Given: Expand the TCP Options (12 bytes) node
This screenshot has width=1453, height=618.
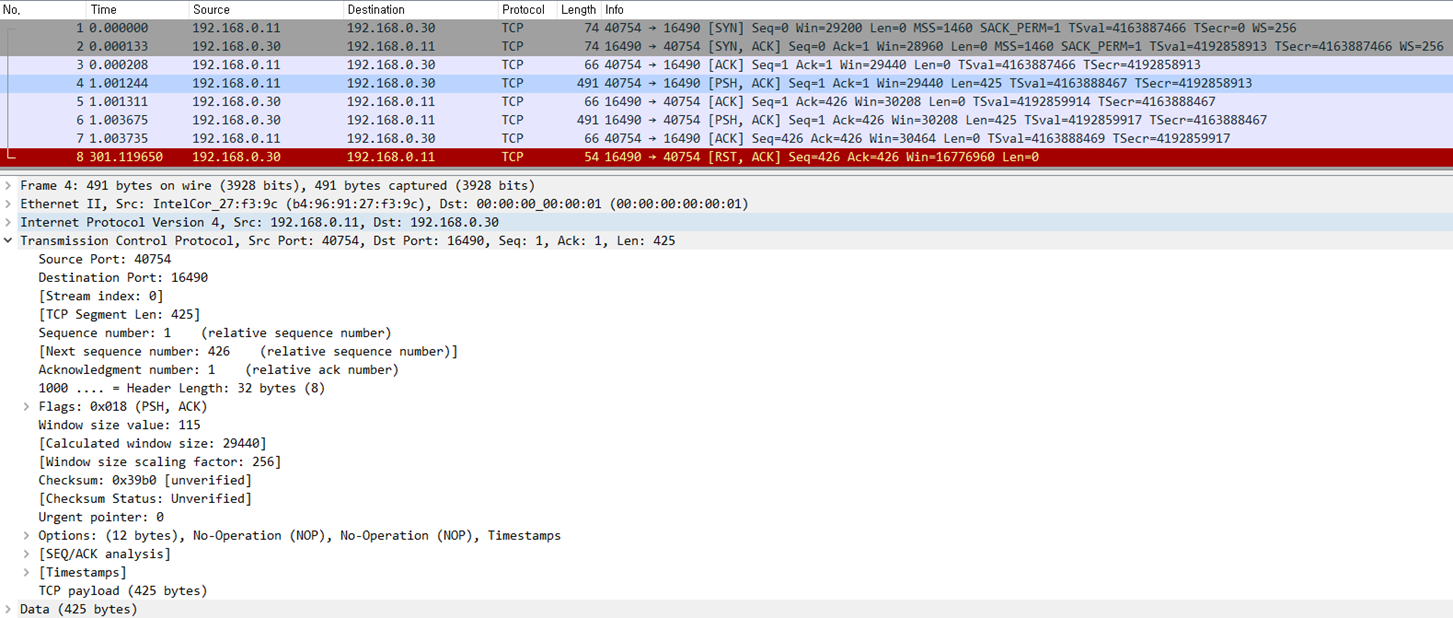Looking at the screenshot, I should tap(27, 536).
